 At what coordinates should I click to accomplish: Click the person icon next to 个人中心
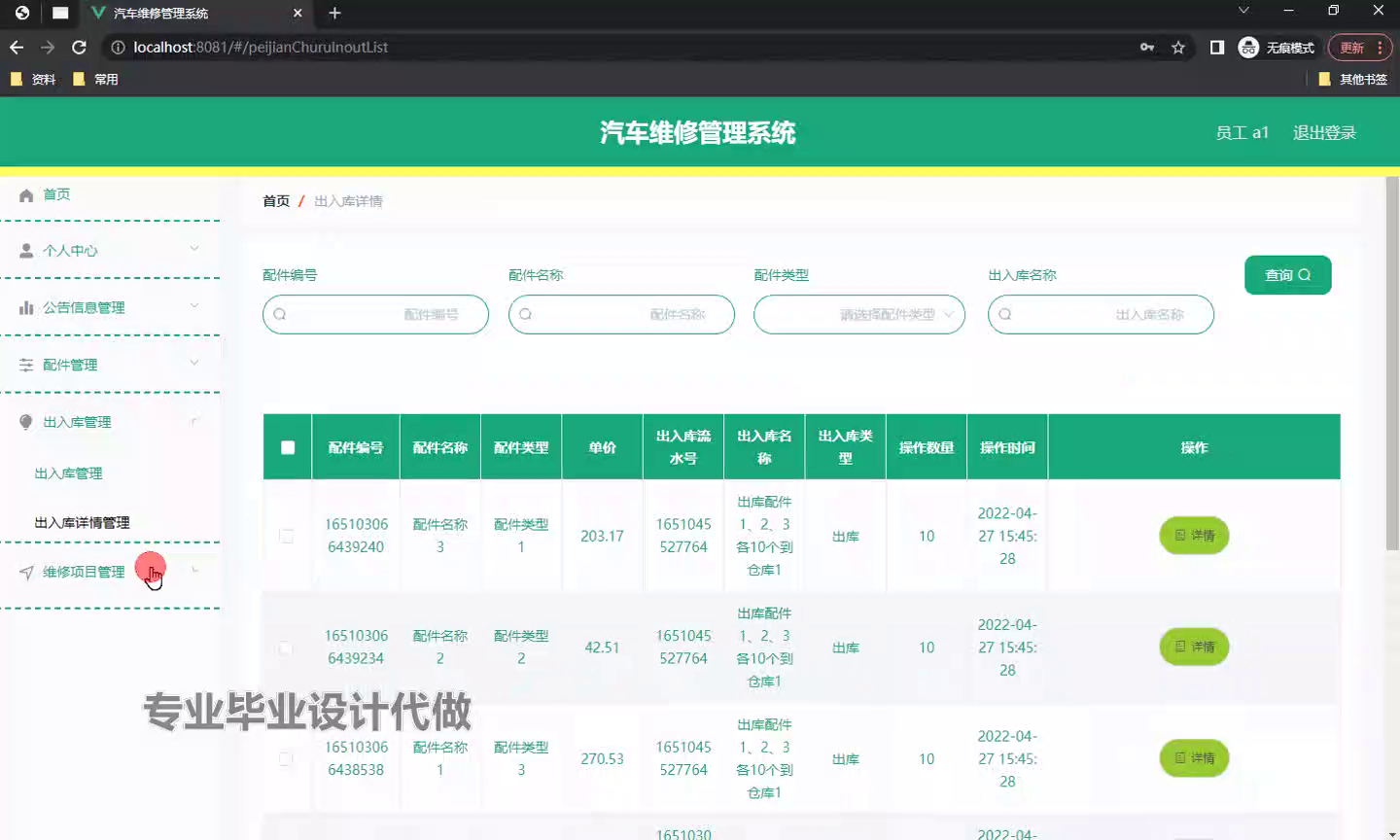click(x=26, y=251)
